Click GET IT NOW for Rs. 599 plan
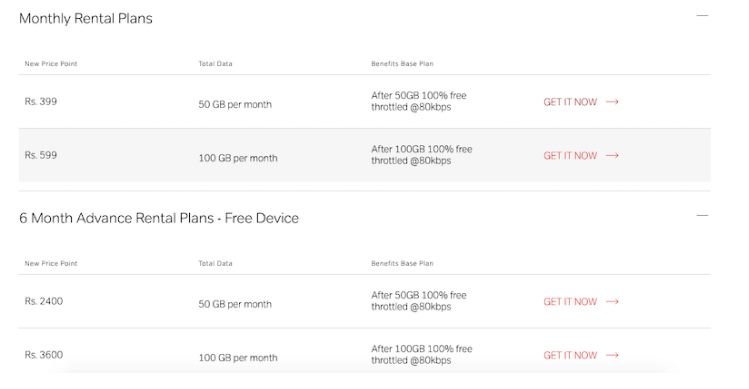 coord(570,155)
